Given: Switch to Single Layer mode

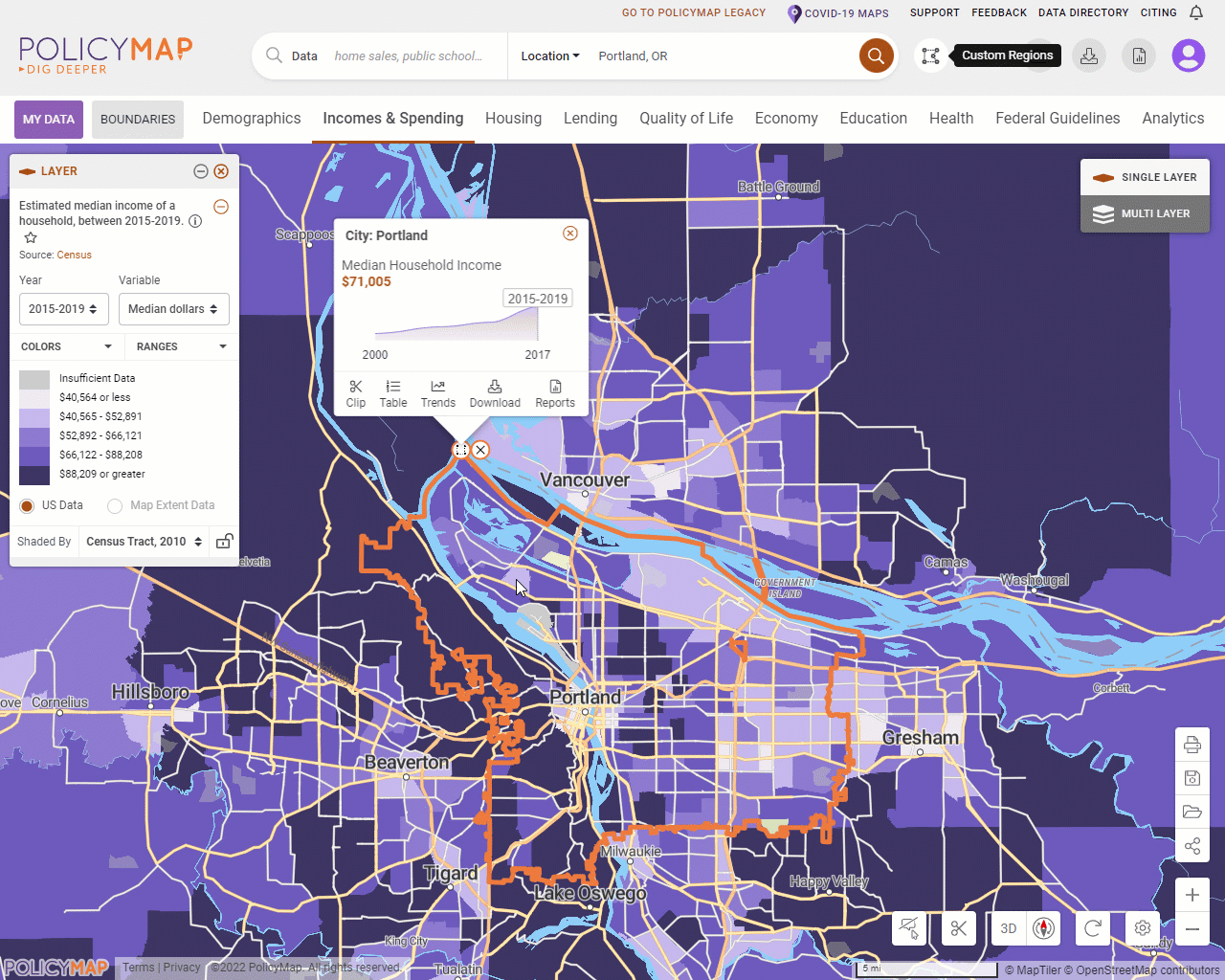Looking at the screenshot, I should coord(1146,177).
